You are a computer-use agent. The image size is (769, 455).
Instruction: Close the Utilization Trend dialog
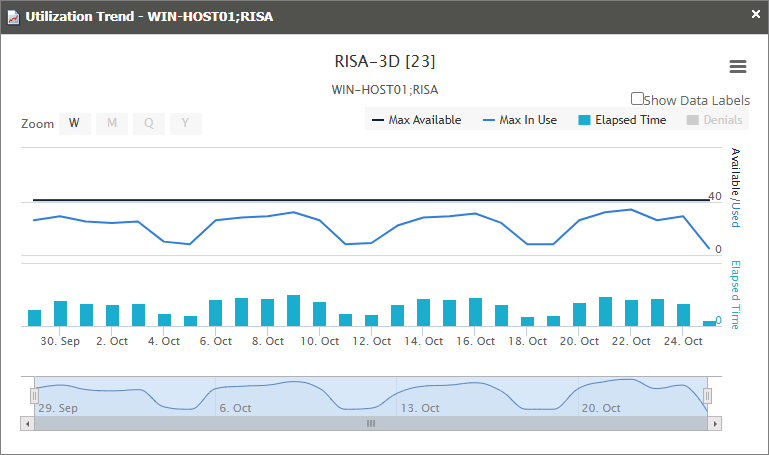(x=755, y=15)
